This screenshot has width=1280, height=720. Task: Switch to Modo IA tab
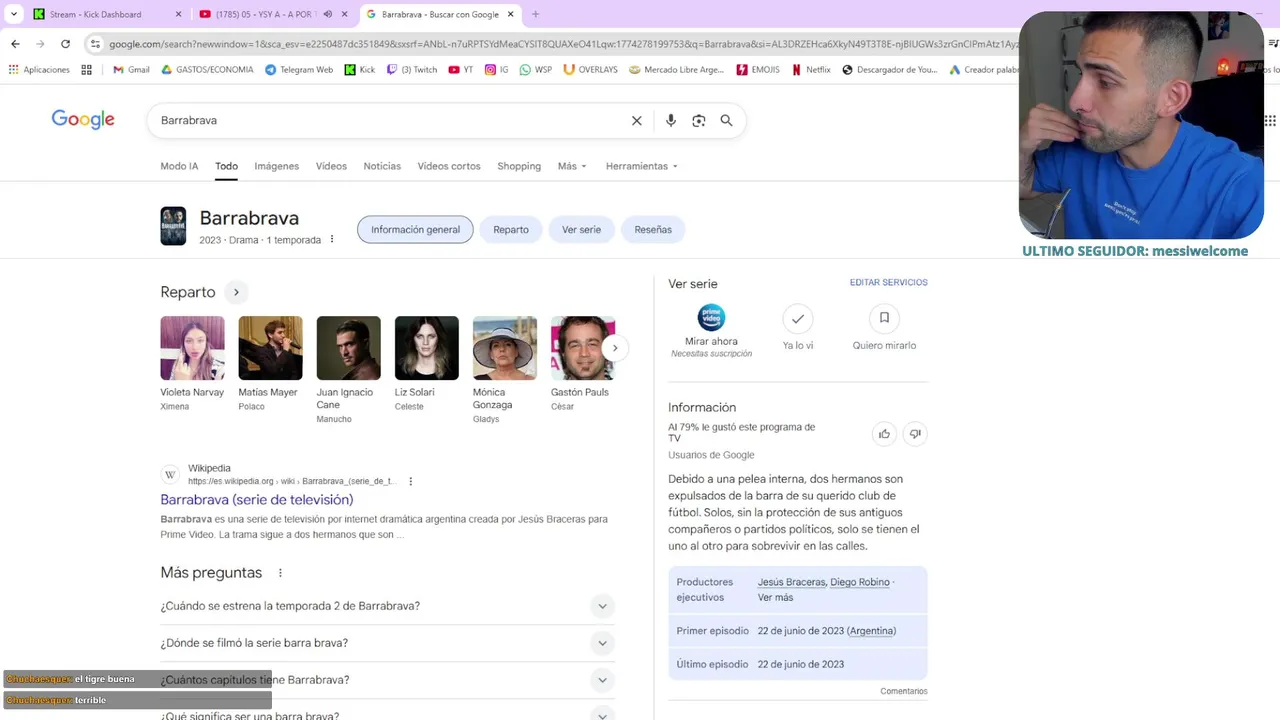pos(179,166)
